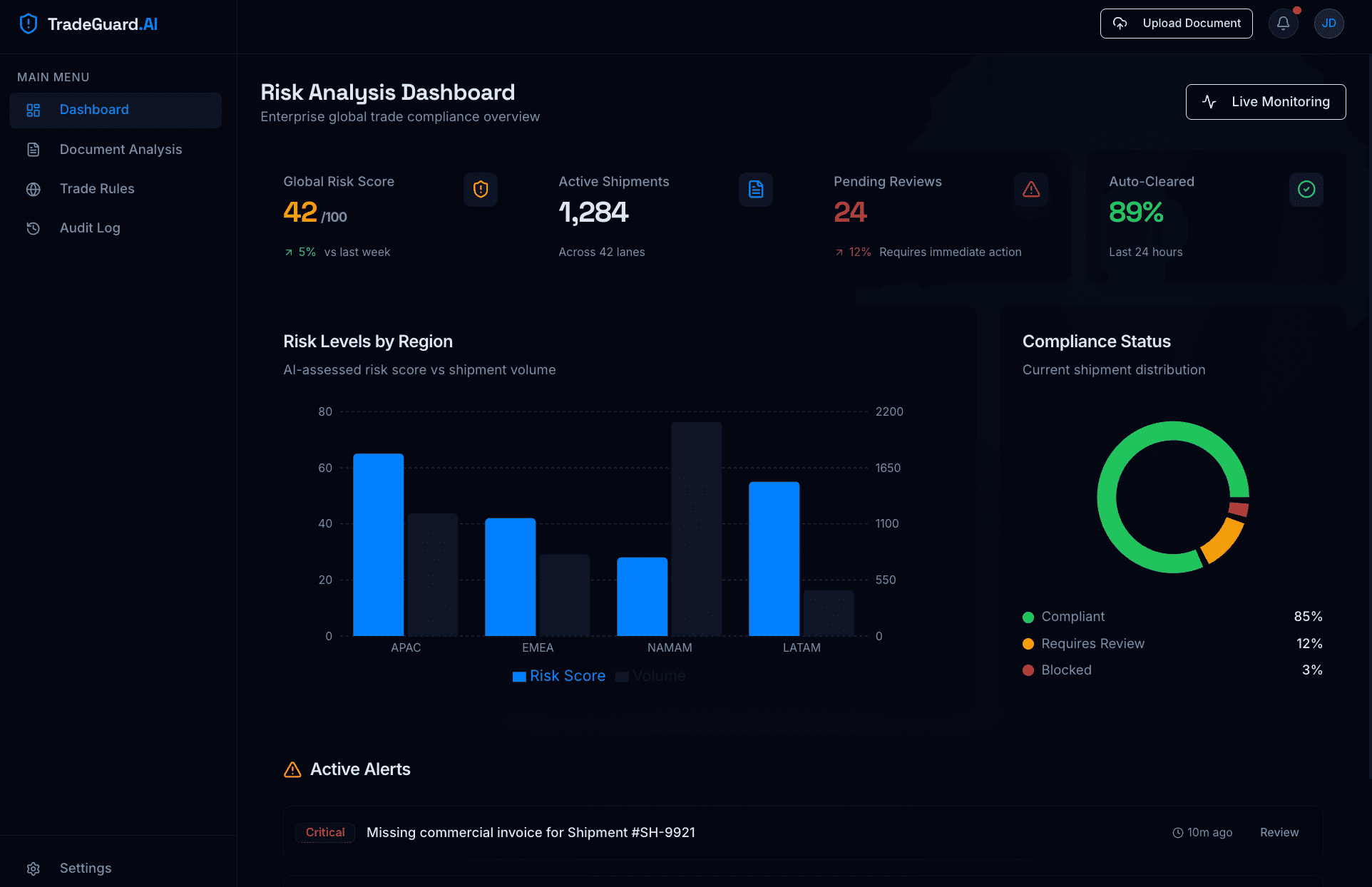Click the TradeGuard.AI shield logo icon
The height and width of the screenshot is (887, 1372).
pyautogui.click(x=28, y=23)
